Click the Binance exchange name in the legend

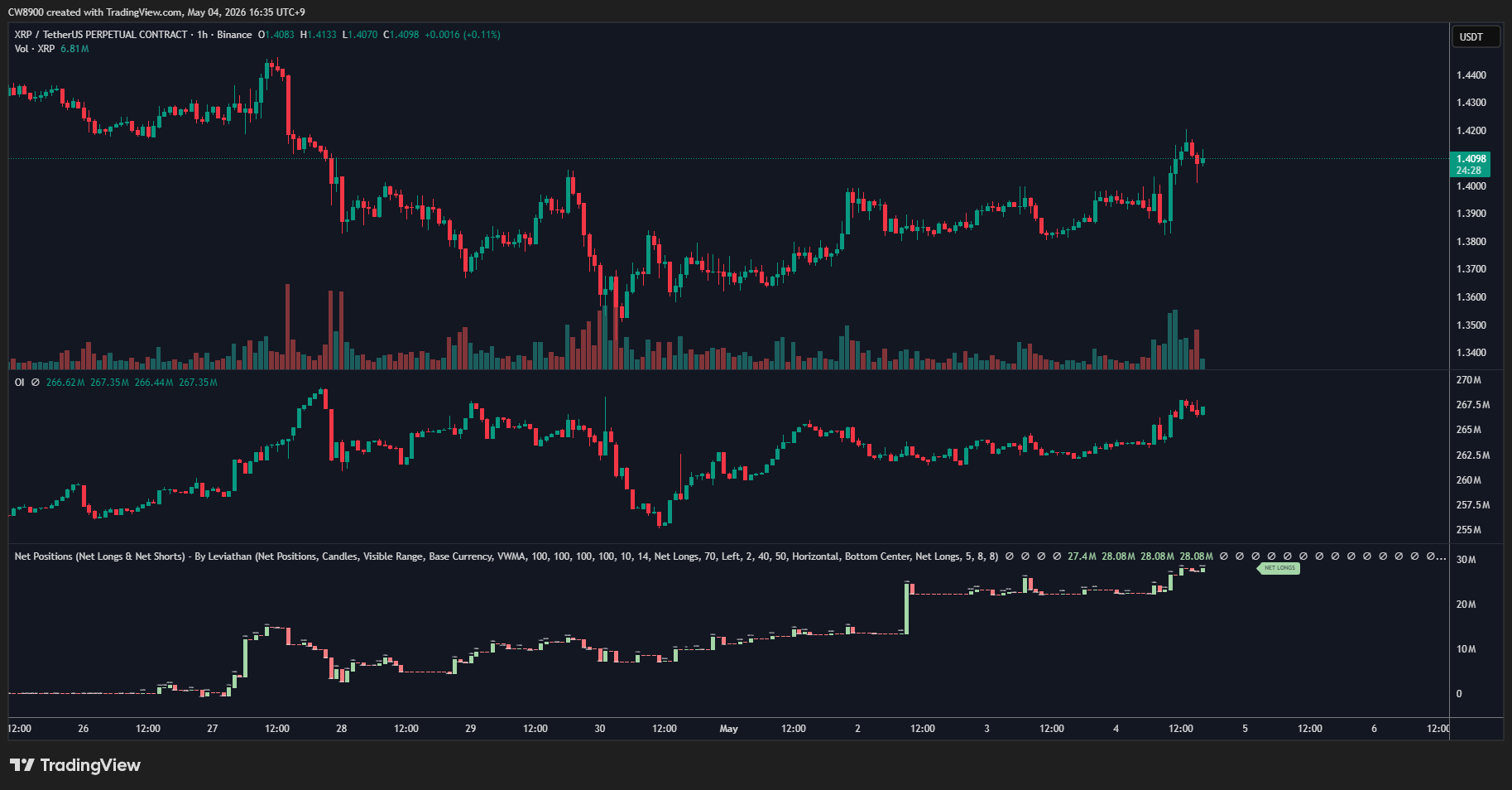[234, 35]
